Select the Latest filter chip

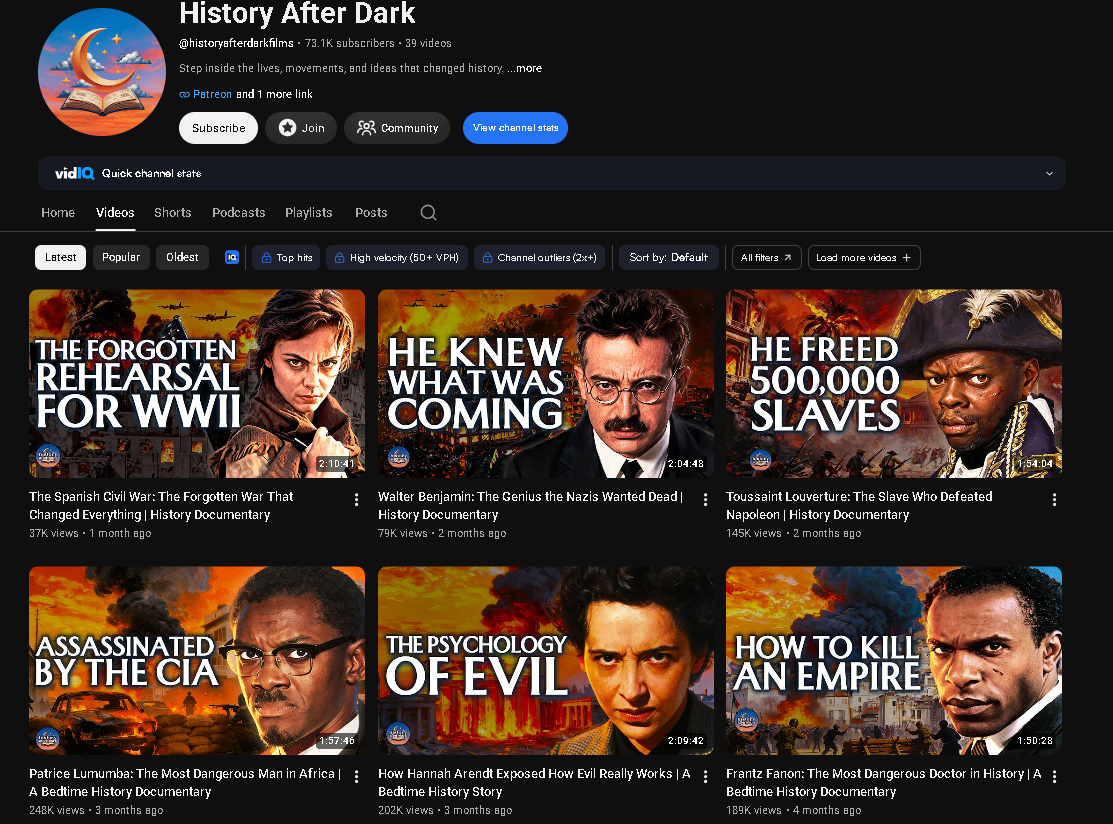(60, 257)
